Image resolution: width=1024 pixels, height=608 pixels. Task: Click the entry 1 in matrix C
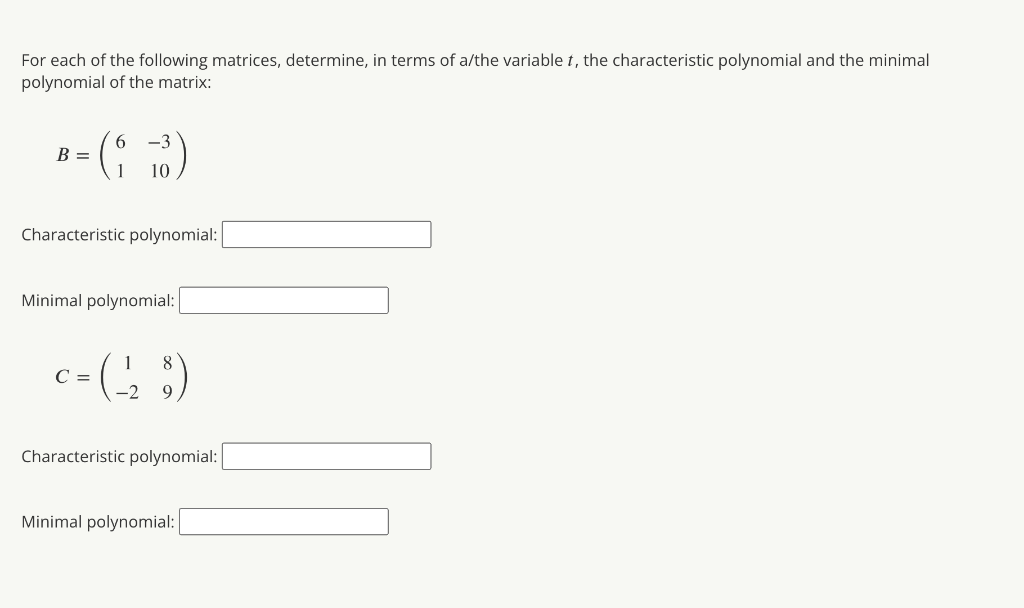coord(129,364)
